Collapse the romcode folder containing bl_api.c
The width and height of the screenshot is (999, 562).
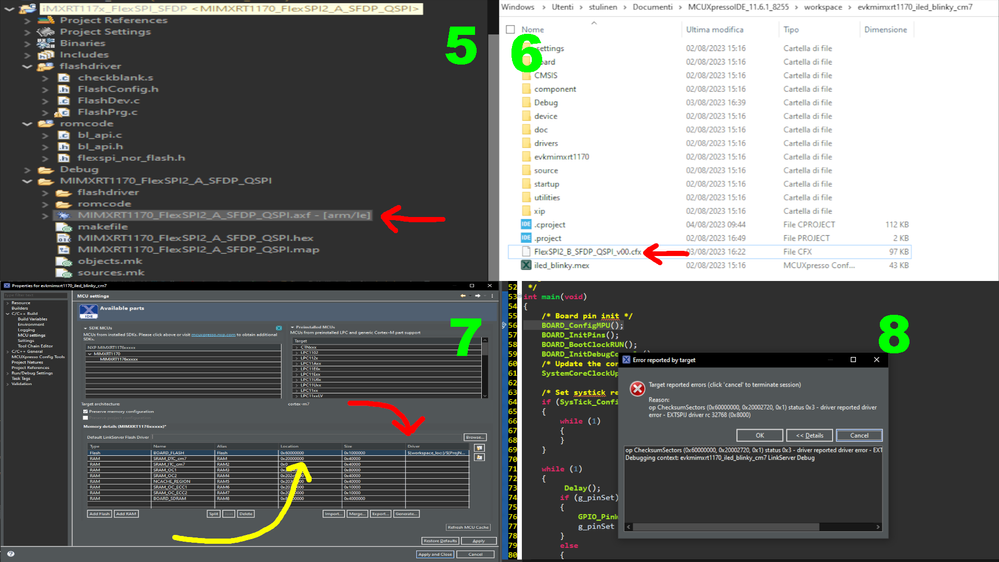pyautogui.click(x=27, y=124)
